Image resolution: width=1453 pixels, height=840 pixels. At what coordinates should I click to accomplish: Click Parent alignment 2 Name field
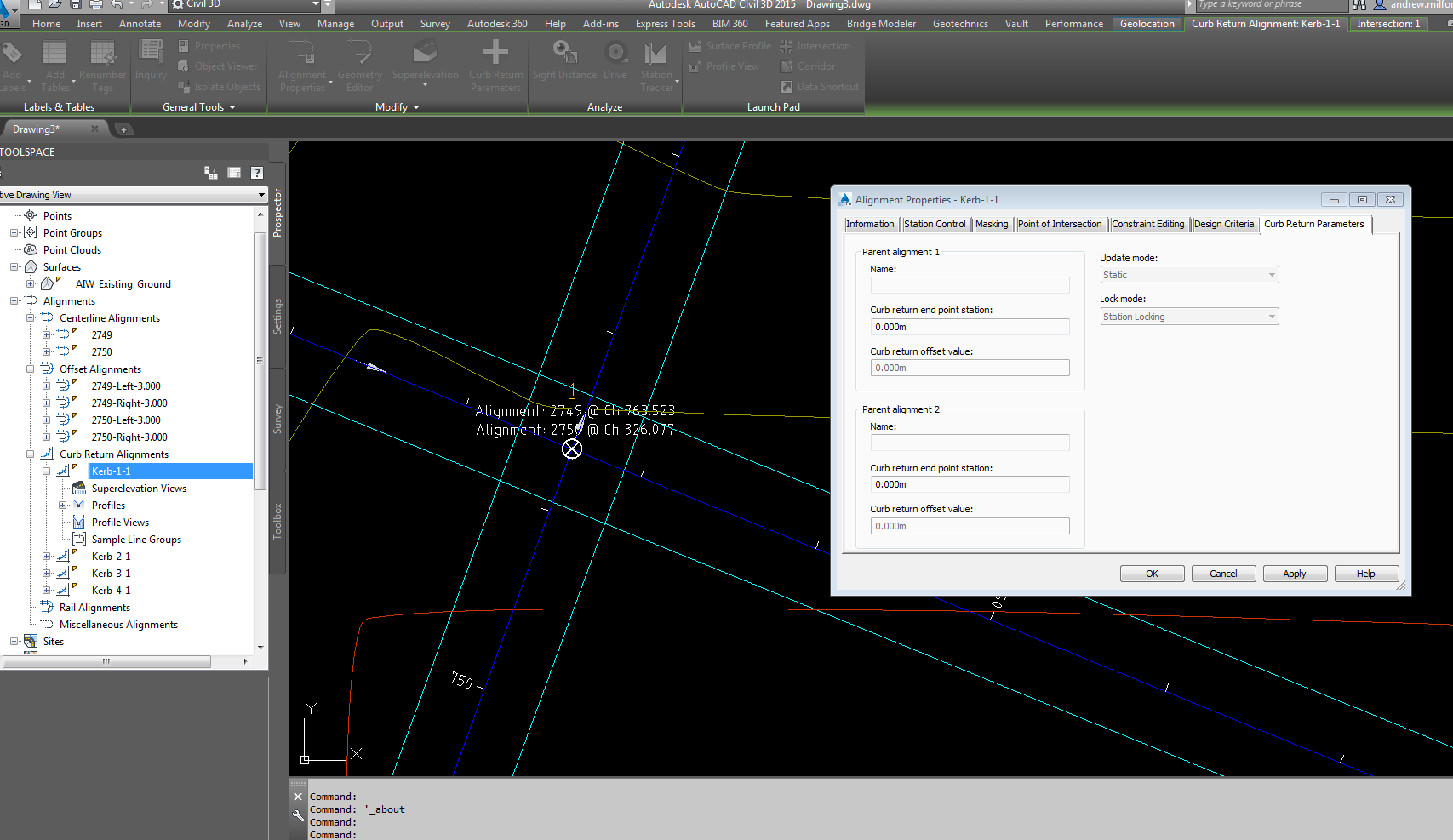point(970,443)
